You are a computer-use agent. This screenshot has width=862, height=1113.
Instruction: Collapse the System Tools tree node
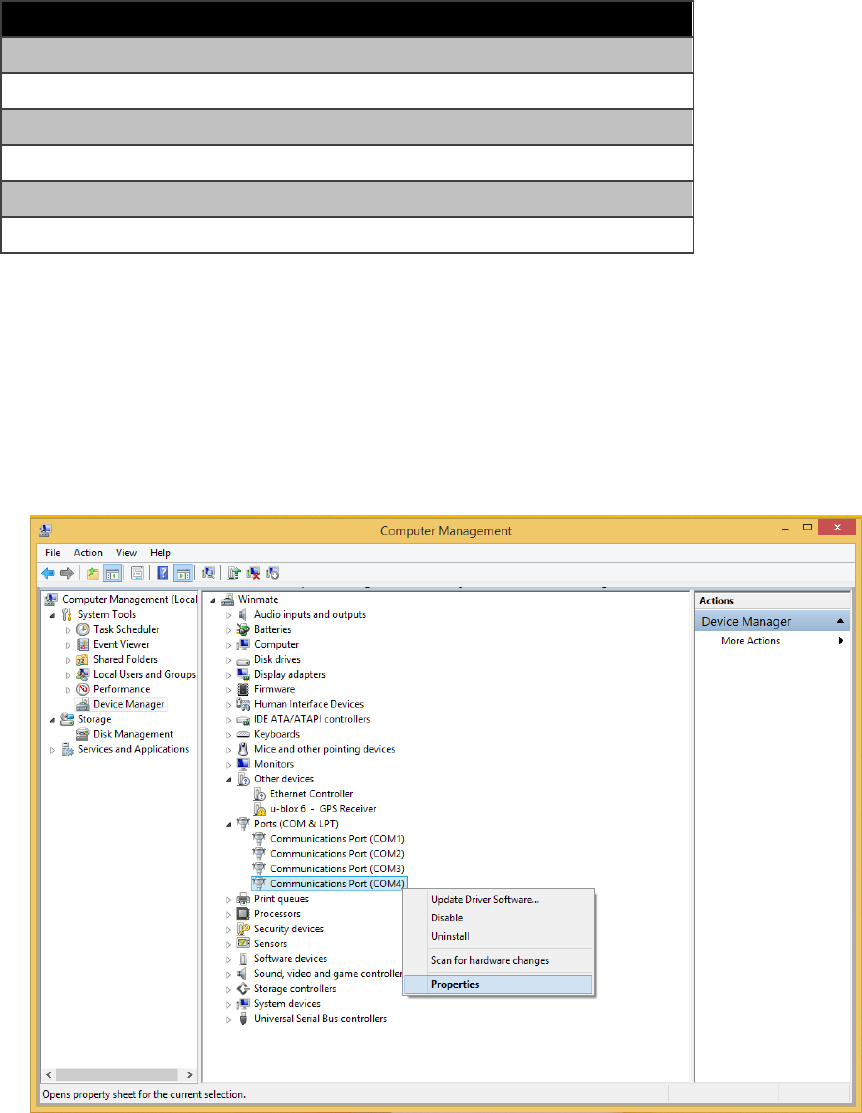(x=53, y=615)
